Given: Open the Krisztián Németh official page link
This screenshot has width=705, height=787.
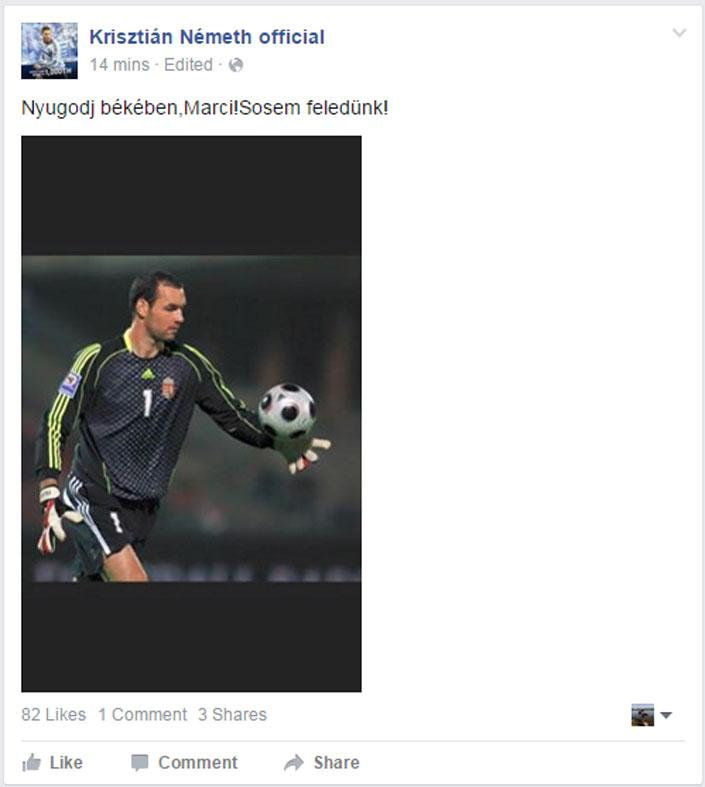Looking at the screenshot, I should 207,37.
